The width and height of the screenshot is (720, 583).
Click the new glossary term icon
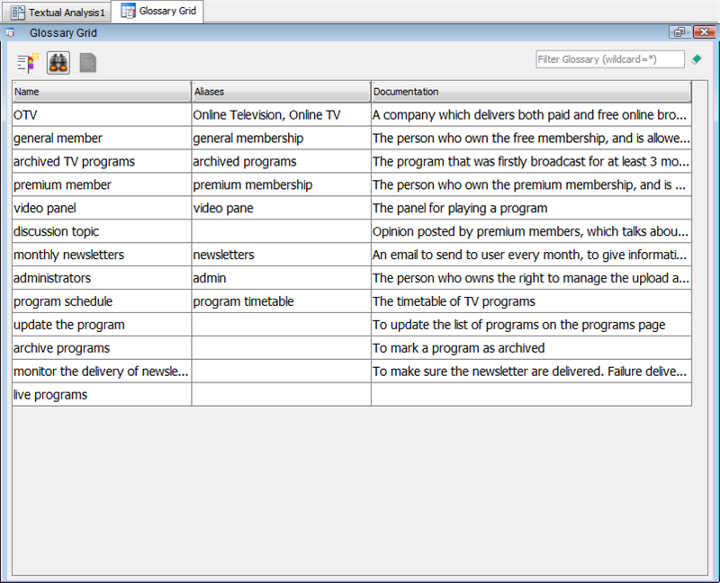pyautogui.click(x=28, y=63)
